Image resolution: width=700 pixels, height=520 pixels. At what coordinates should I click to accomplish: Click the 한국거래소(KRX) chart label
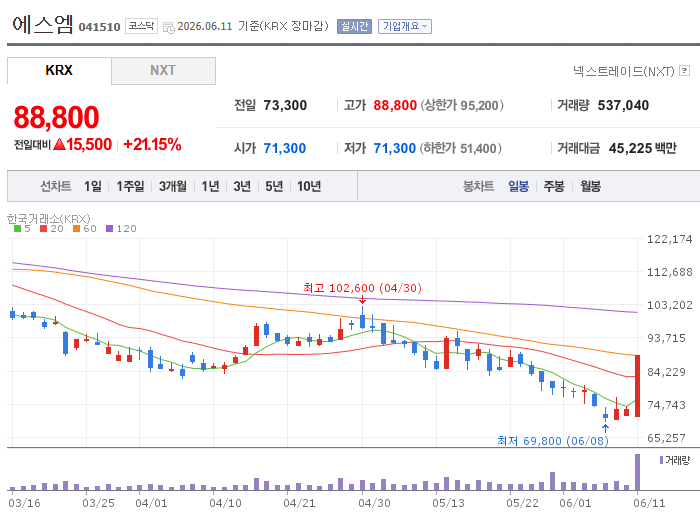click(49, 219)
